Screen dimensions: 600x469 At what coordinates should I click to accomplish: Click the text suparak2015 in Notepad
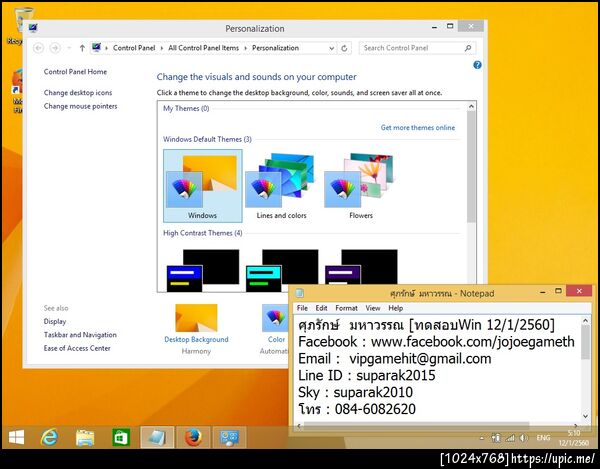[x=396, y=375]
